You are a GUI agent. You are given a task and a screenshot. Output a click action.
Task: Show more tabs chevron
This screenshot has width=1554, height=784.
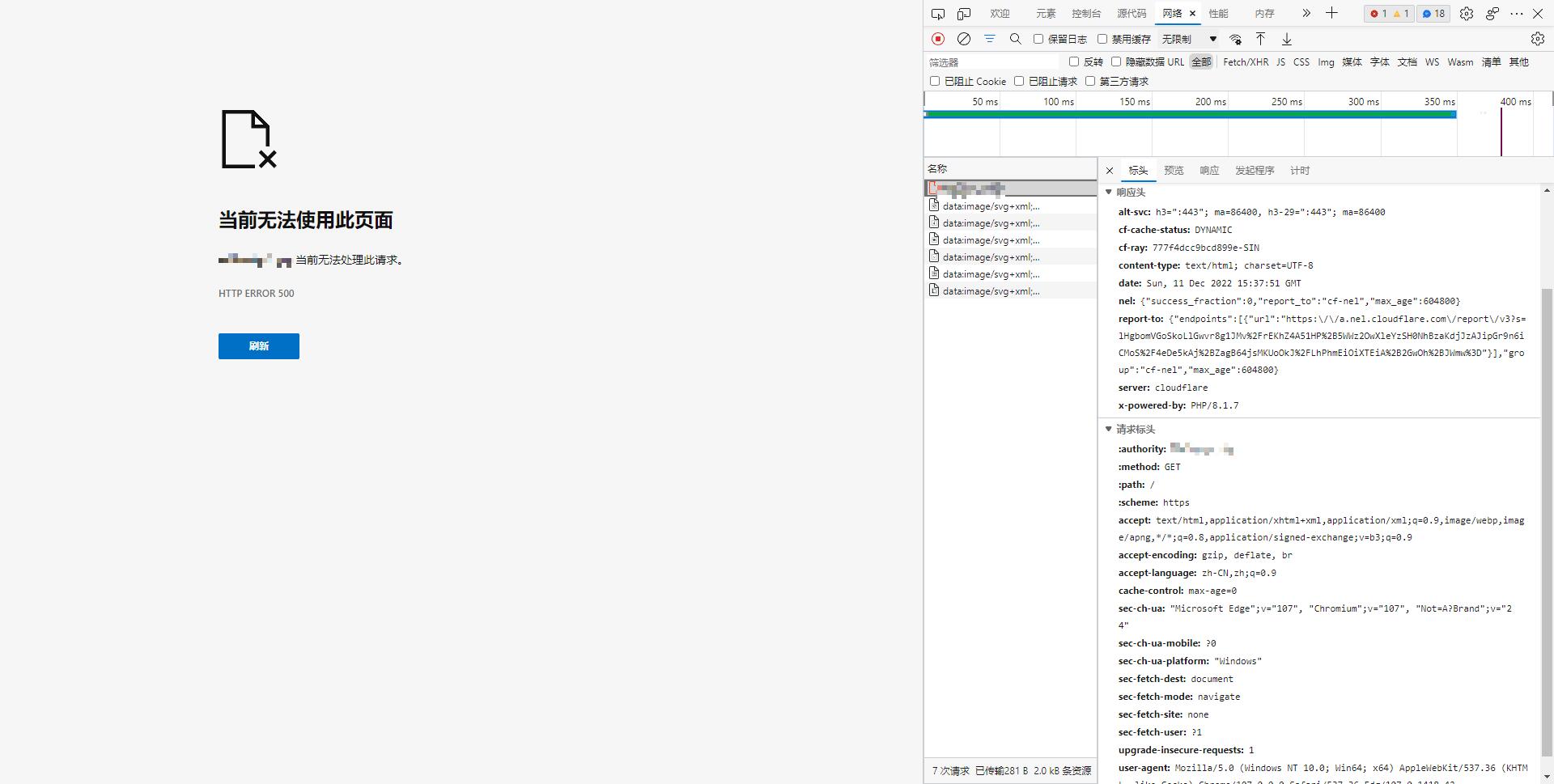1306,14
